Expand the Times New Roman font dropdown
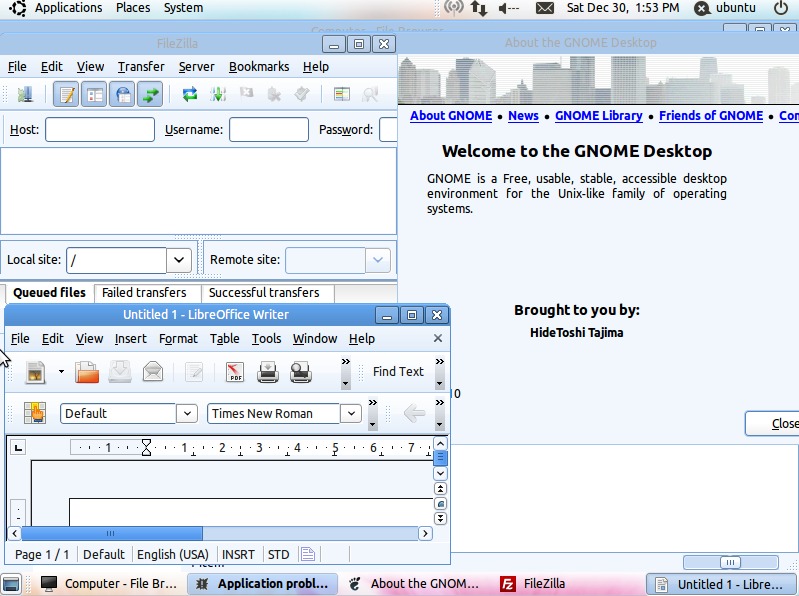The height and width of the screenshot is (596, 799). coord(351,413)
